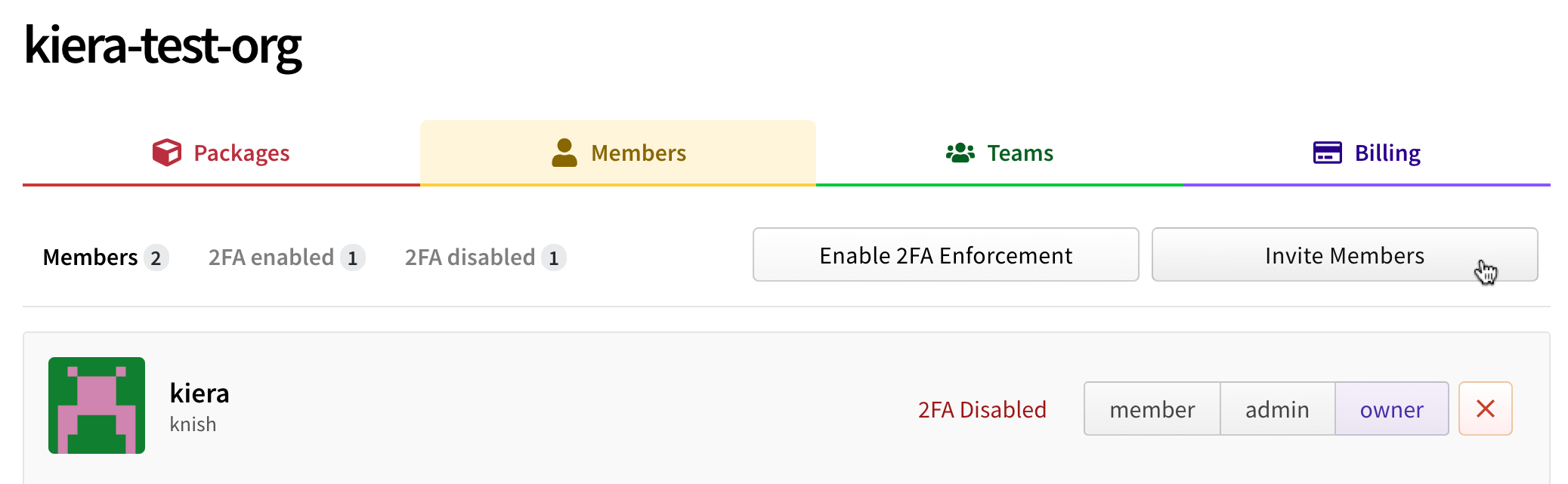
Task: Click the purple credit card icon on Billing tab
Action: [x=1328, y=152]
